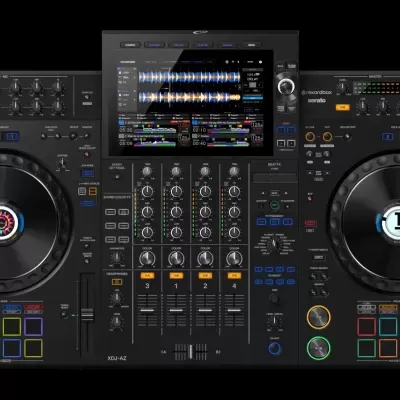
Task: Click the green PLAY/PAUSE button on right deck
Action: 319,348
